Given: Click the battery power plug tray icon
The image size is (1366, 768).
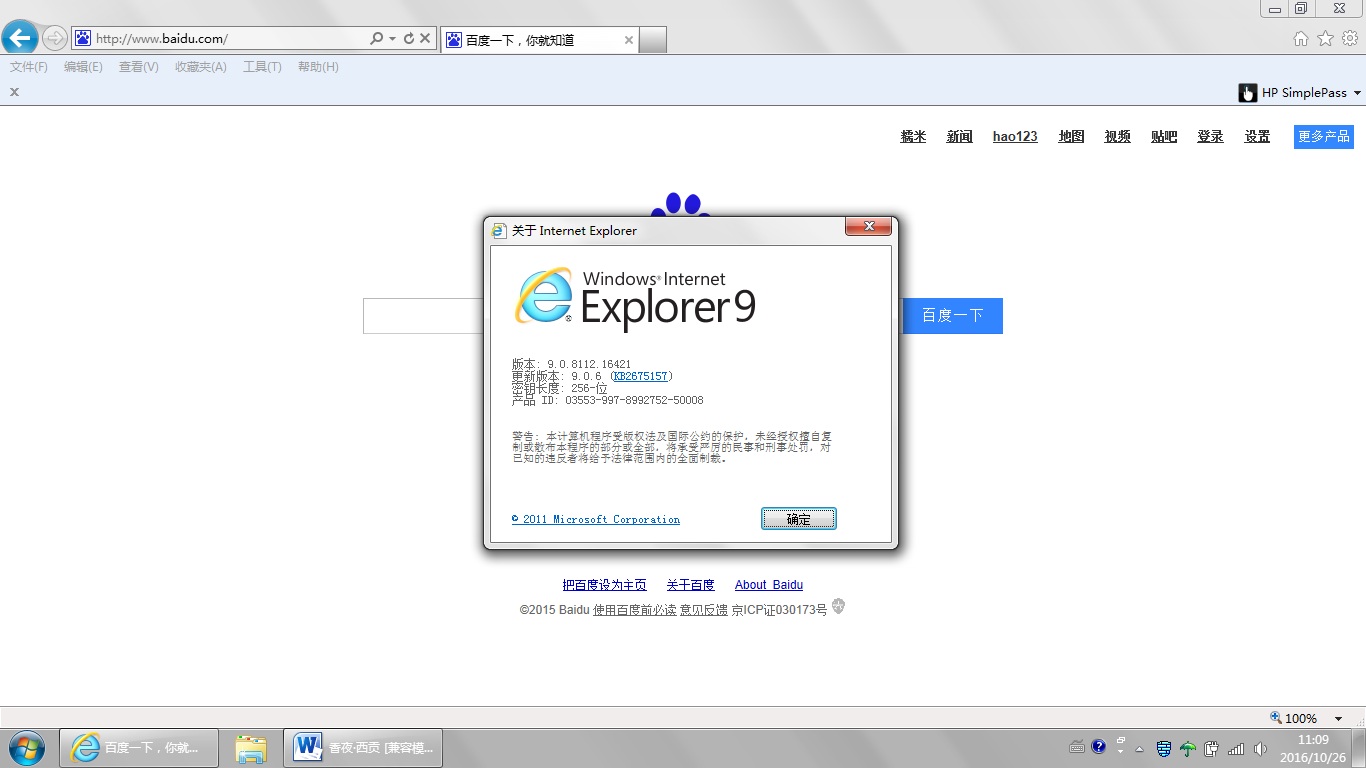Looking at the screenshot, I should click(x=1212, y=748).
